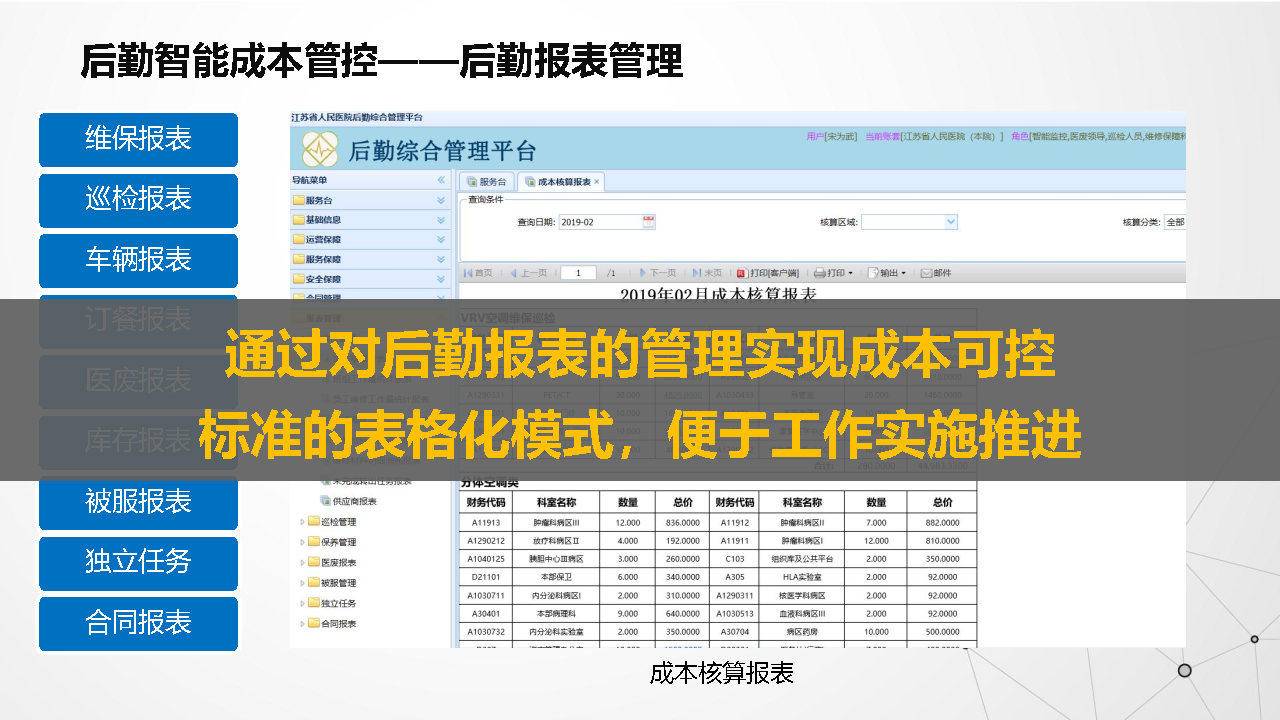Click the folder icon of 被服管理

(314, 582)
